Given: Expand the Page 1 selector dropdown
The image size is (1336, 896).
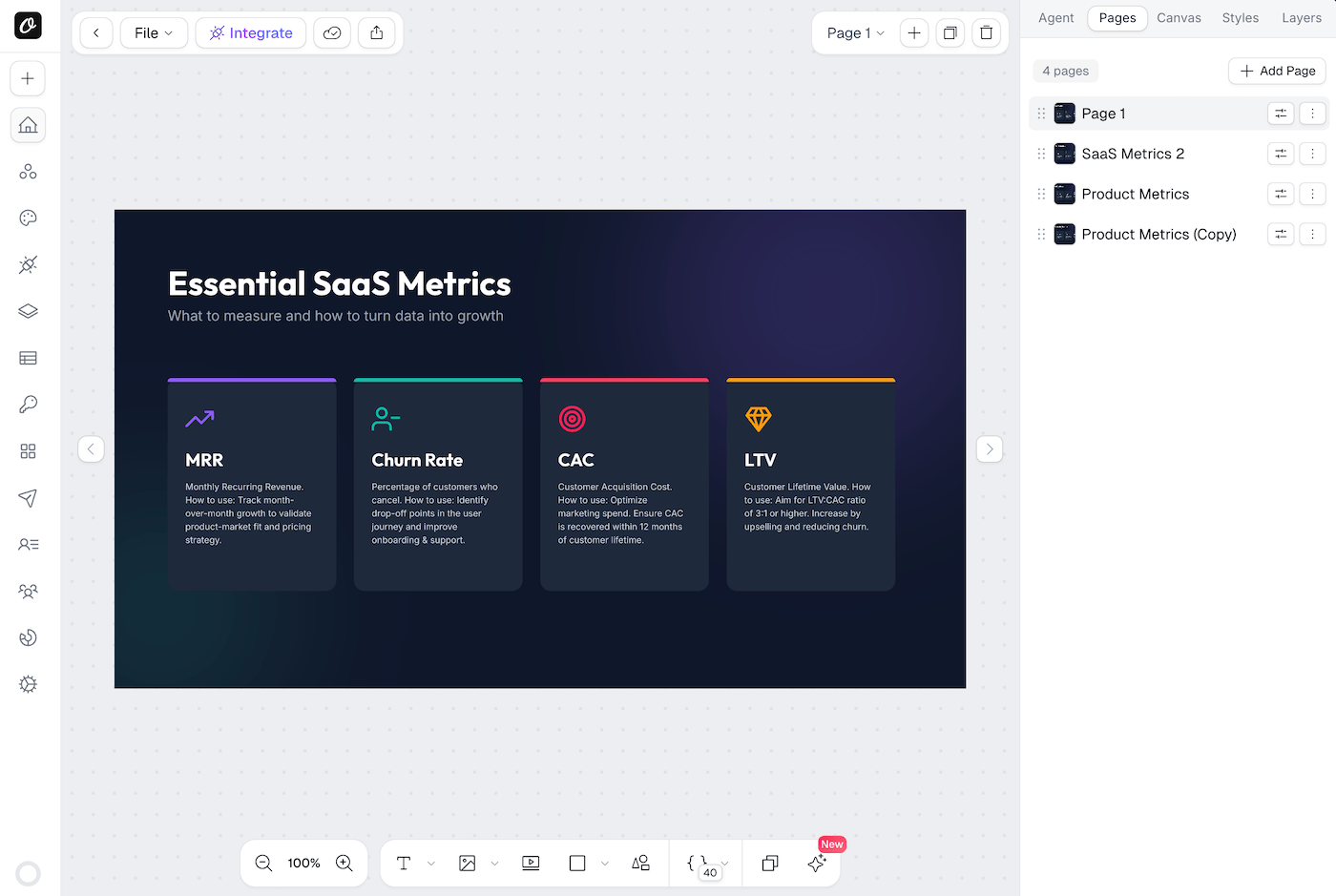Looking at the screenshot, I should click(855, 32).
